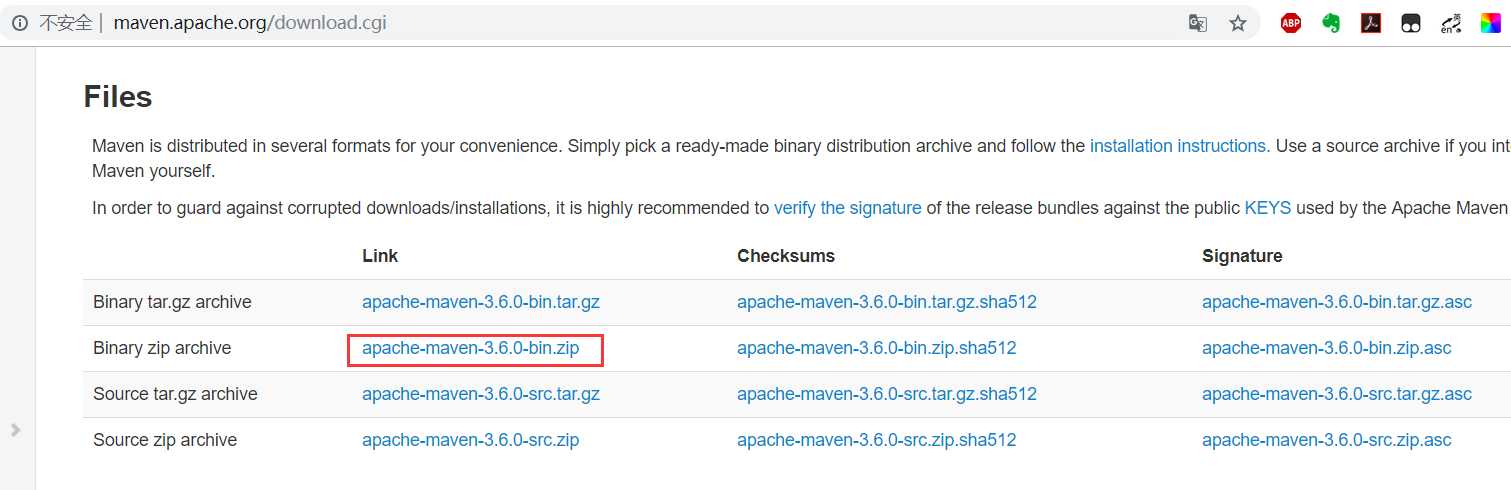Download apache-maven-3.6.0-src.tar.gz source archive

pos(481,394)
